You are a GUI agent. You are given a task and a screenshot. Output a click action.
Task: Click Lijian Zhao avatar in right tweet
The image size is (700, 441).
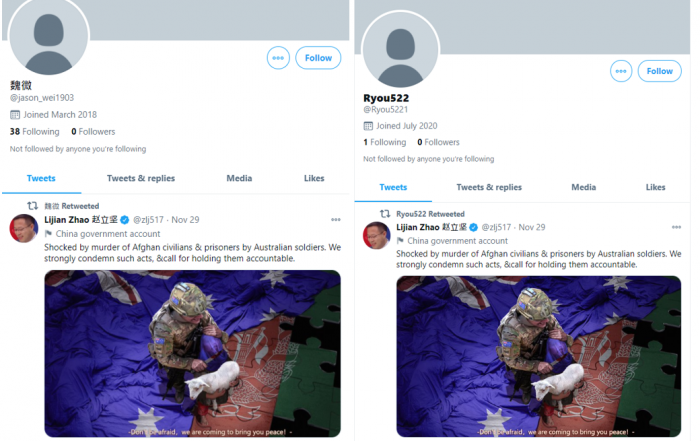click(x=376, y=235)
